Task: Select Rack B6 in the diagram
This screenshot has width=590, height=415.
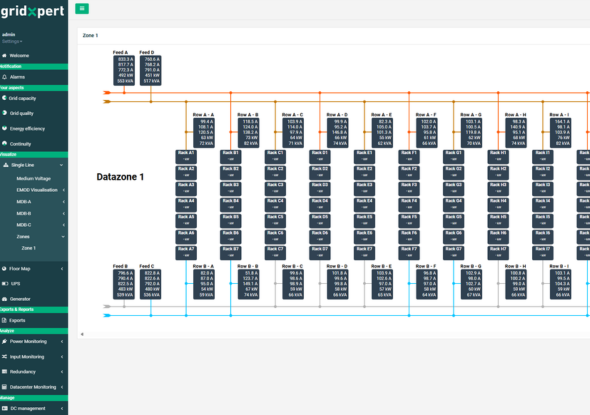Action: (231, 237)
